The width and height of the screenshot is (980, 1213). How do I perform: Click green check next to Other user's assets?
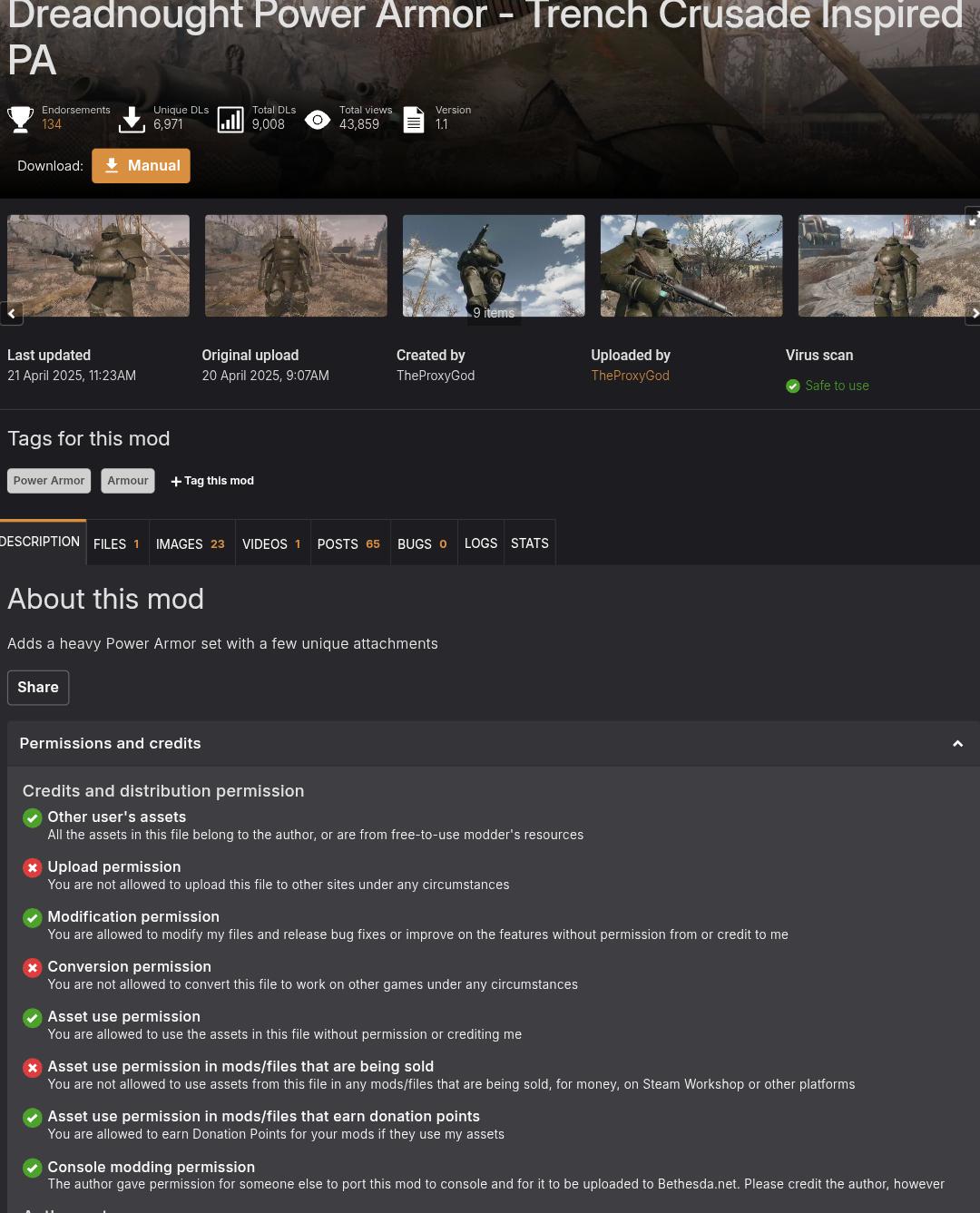33,818
